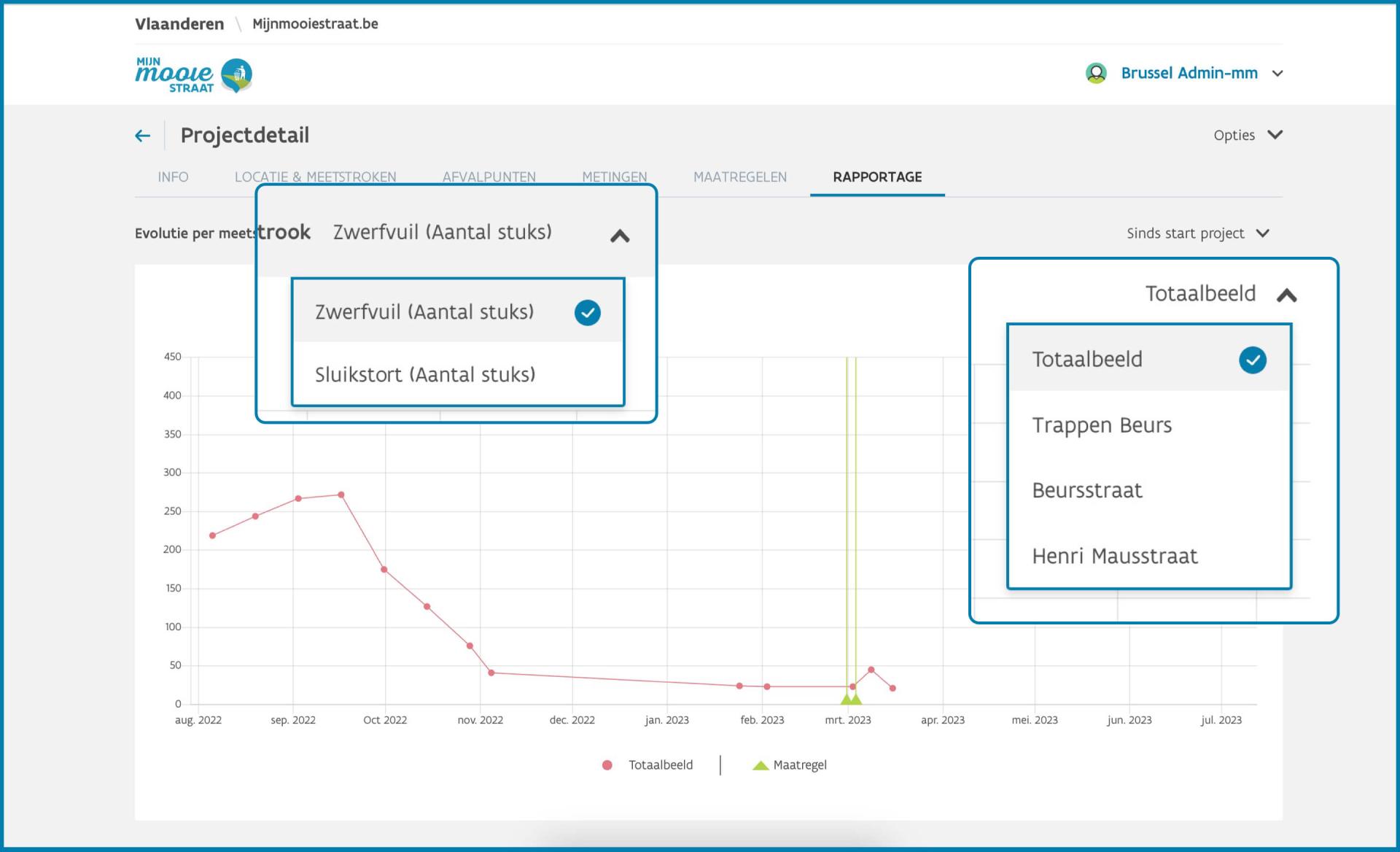Click the Maatregel legend label
Screen dimensions: 1400x852
point(800,765)
